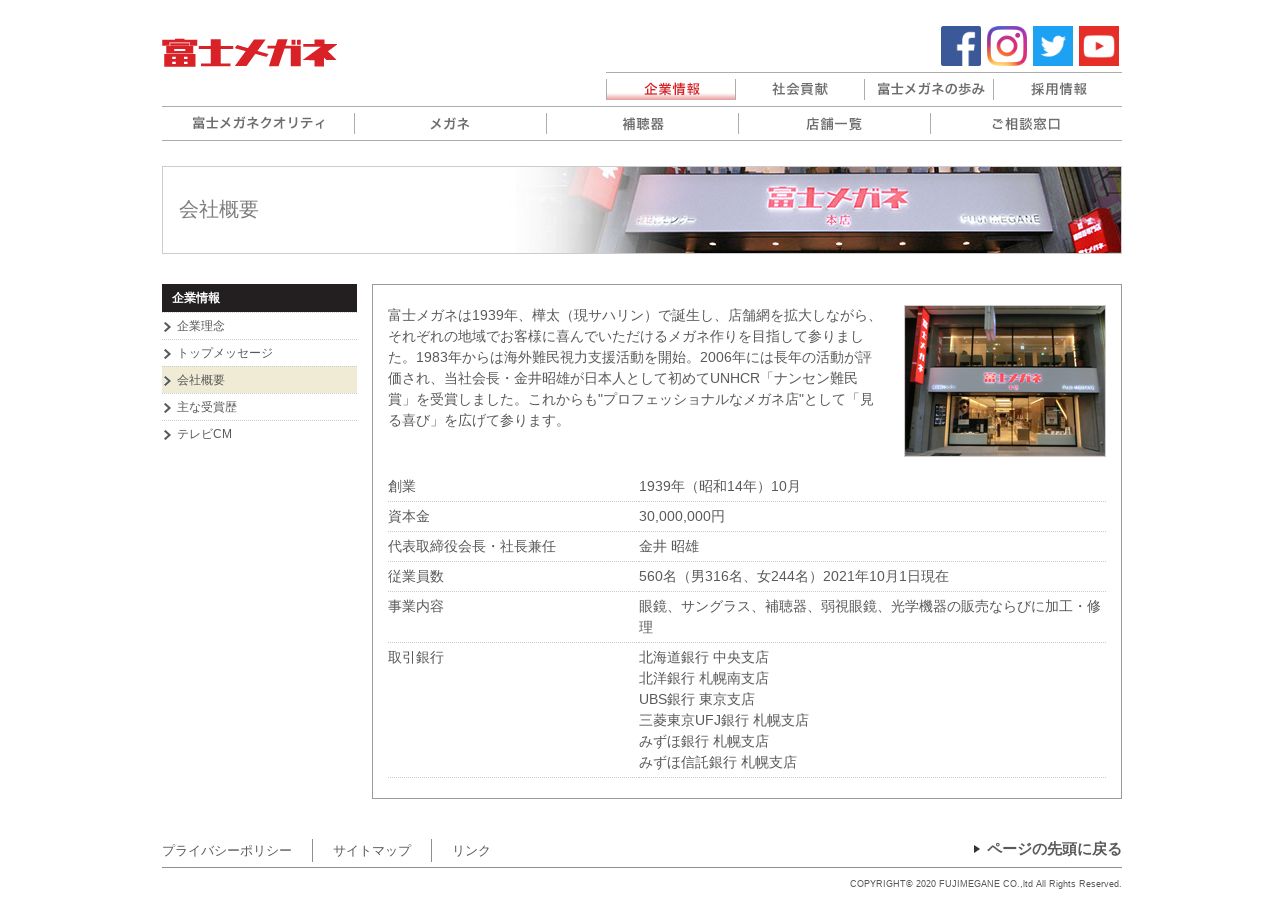The height and width of the screenshot is (901, 1284).
Task: Click the 会社概要 banner storefront image
Action: pos(820,210)
